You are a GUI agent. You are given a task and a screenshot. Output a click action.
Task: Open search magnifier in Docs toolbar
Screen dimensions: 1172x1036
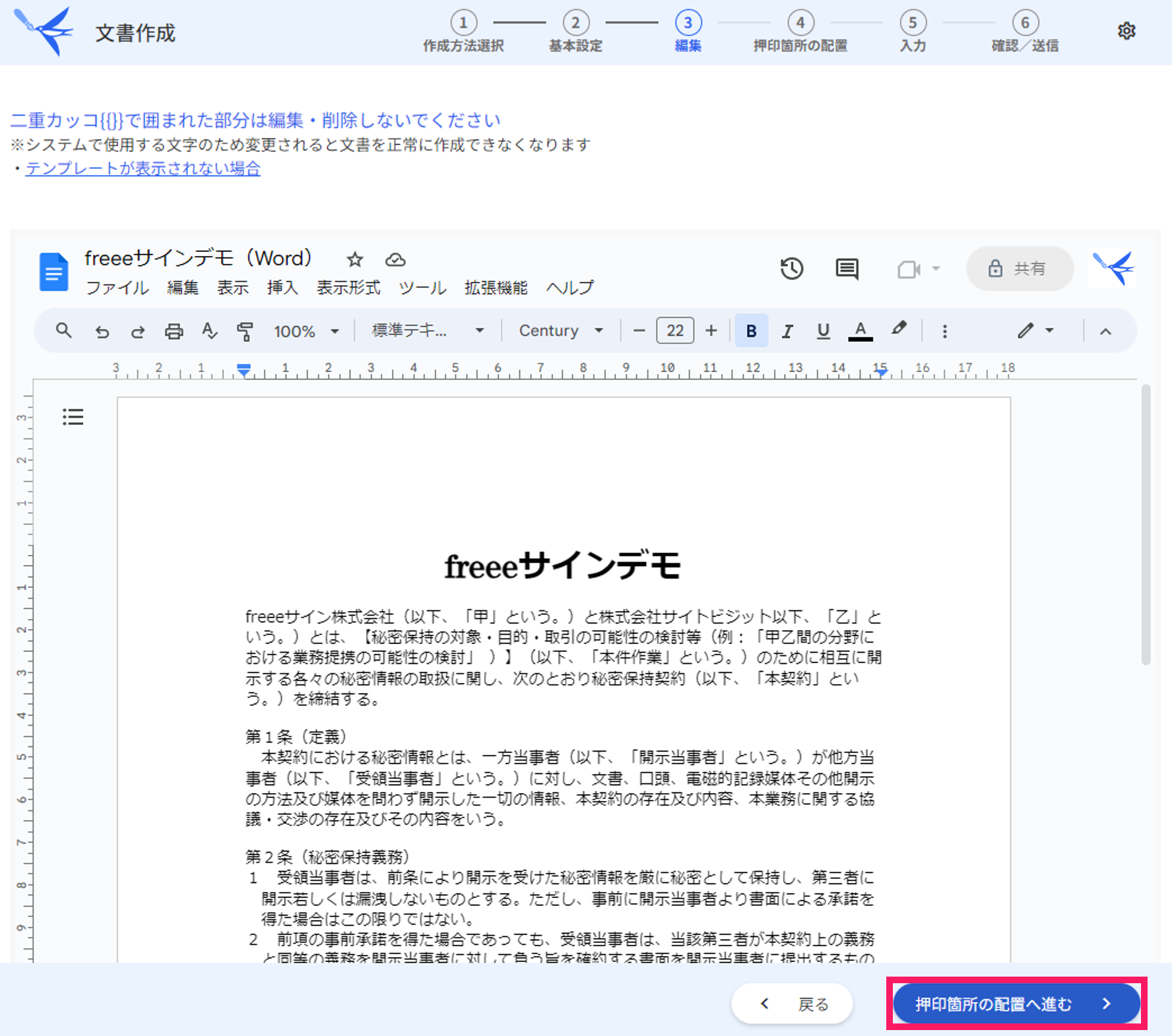coord(63,330)
